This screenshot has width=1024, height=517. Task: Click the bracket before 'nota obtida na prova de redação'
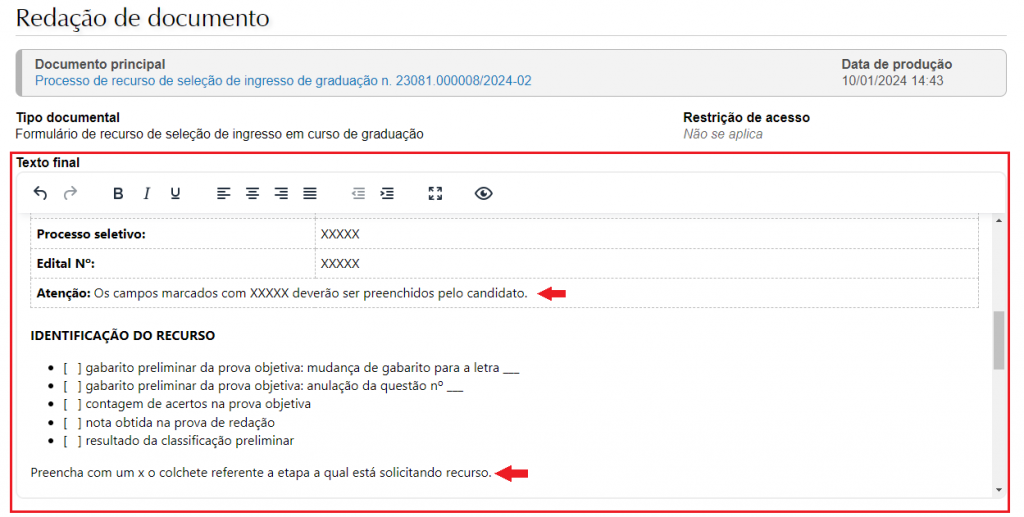72,423
